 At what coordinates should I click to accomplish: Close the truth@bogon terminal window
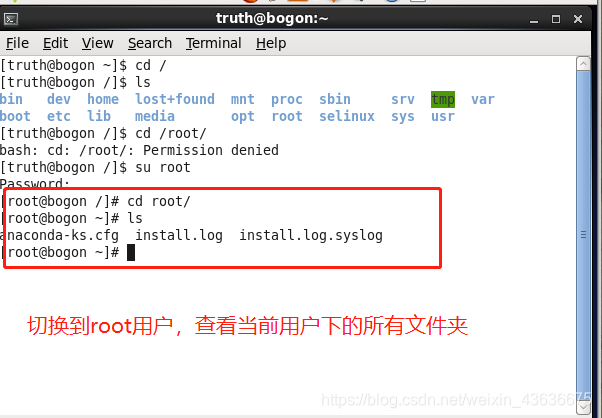click(x=578, y=19)
